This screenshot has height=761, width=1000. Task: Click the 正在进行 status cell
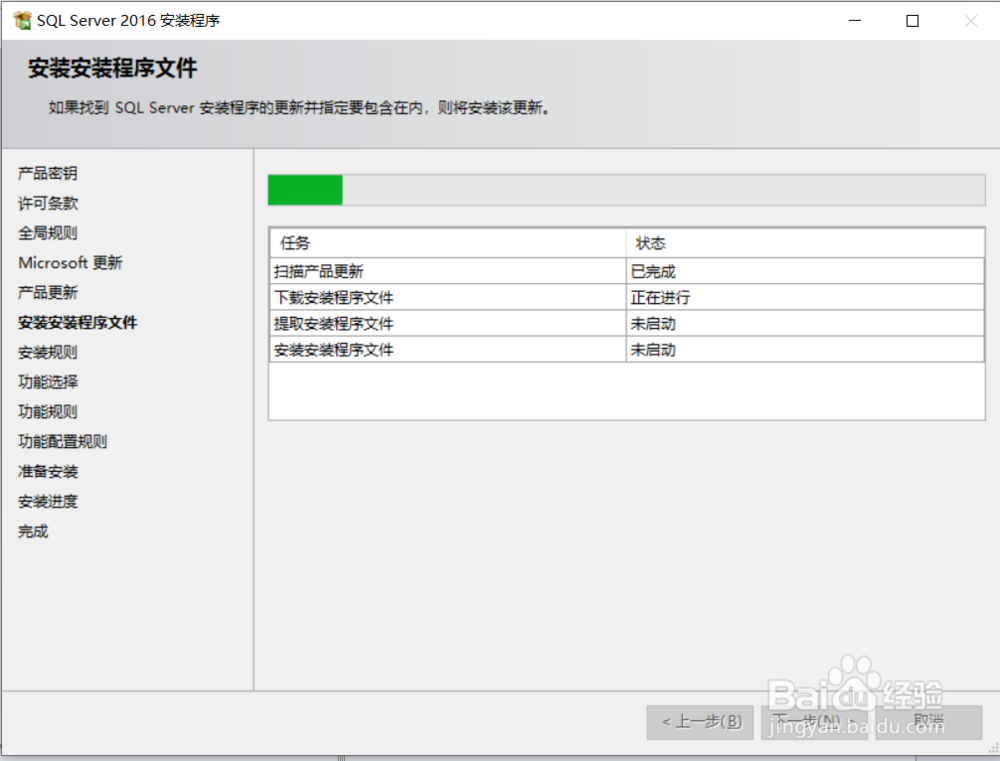pyautogui.click(x=805, y=297)
